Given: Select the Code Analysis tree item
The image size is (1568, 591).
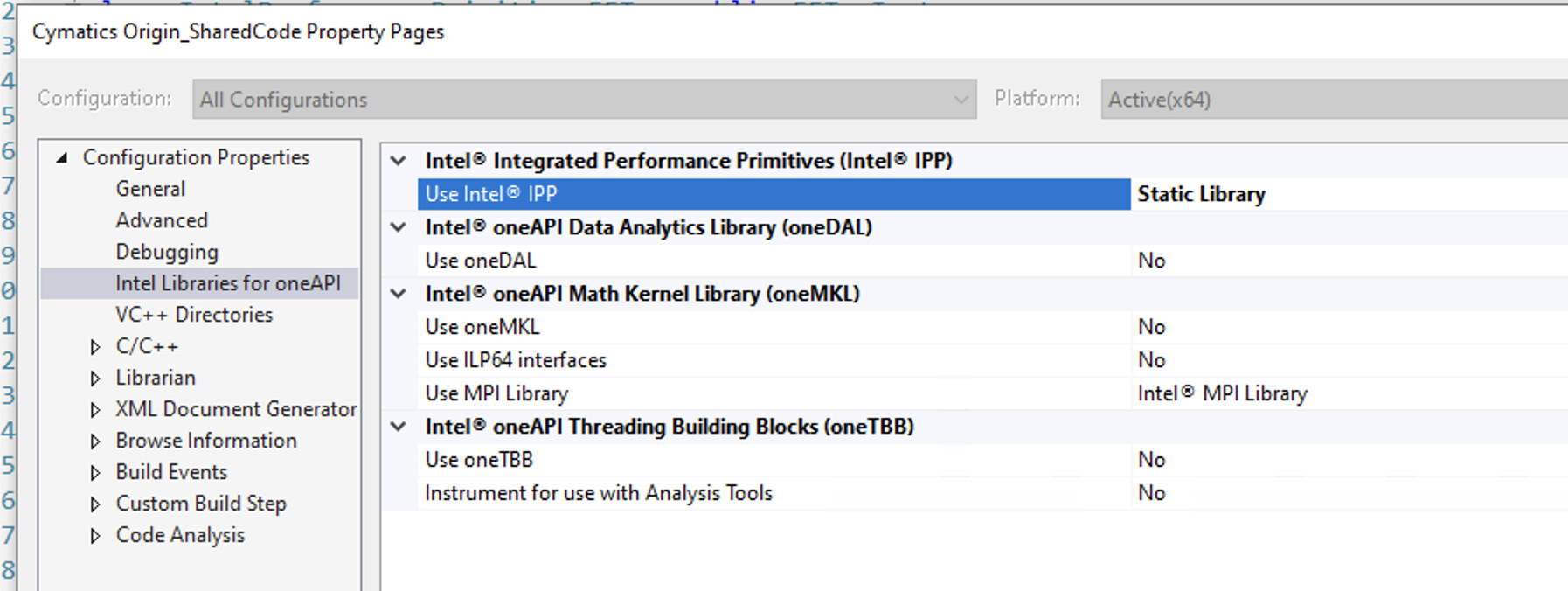Looking at the screenshot, I should 180,535.
